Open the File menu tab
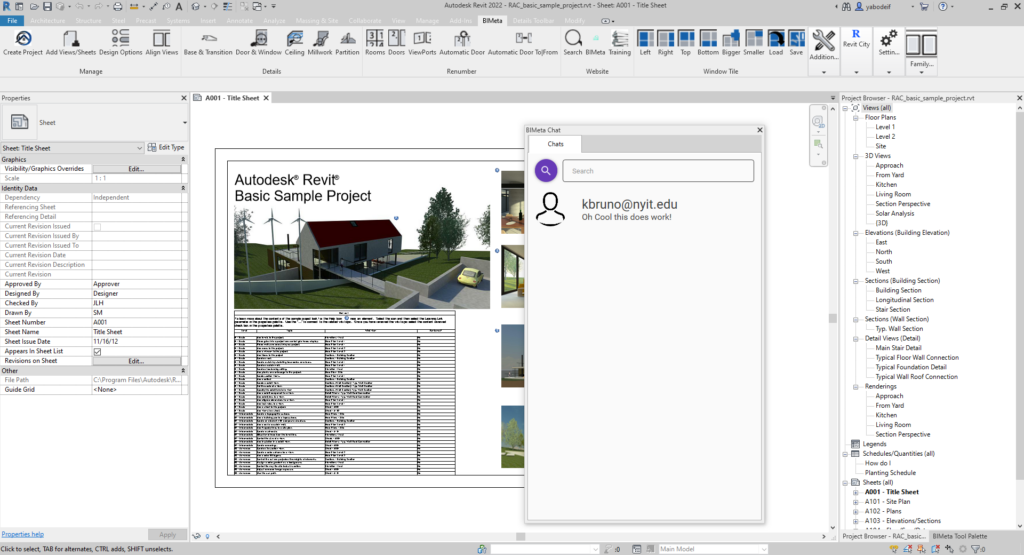Image resolution: width=1024 pixels, height=555 pixels. [12, 21]
